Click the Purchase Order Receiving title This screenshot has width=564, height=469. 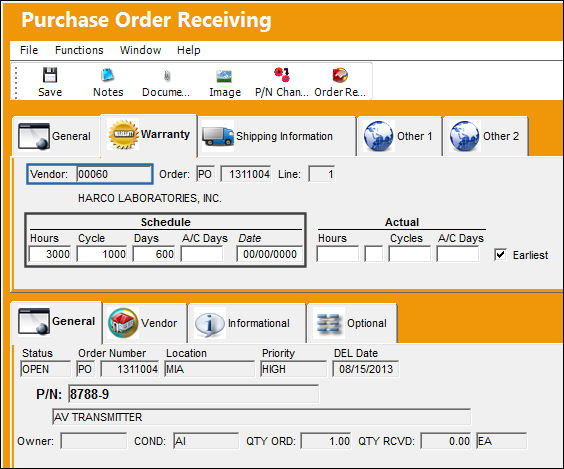coord(146,20)
